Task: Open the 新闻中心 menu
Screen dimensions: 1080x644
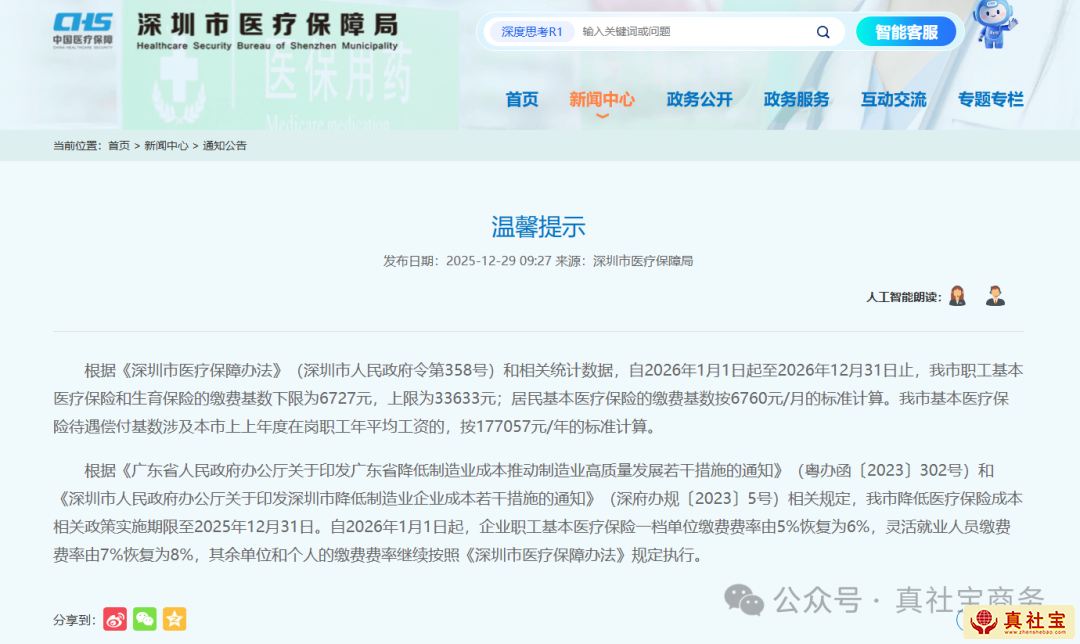Action: [602, 100]
